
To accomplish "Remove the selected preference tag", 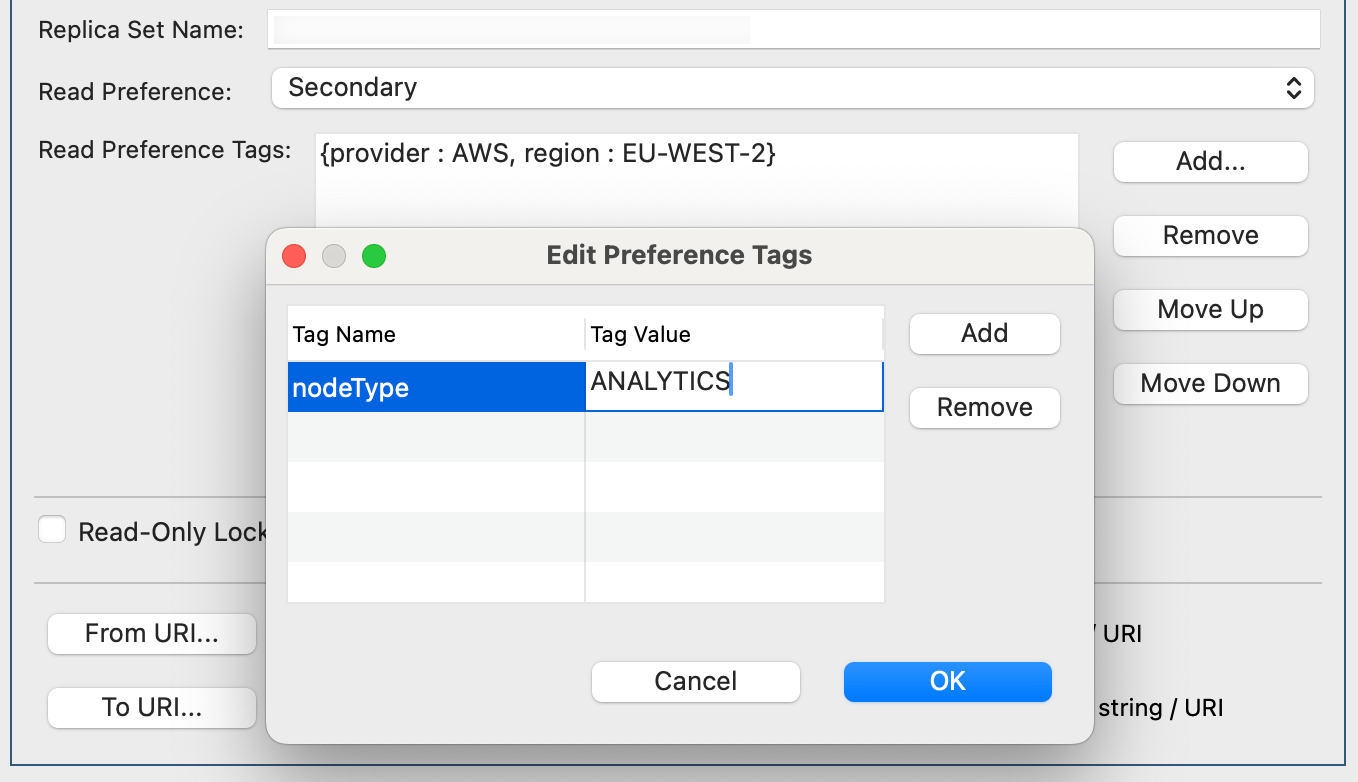I will point(984,407).
